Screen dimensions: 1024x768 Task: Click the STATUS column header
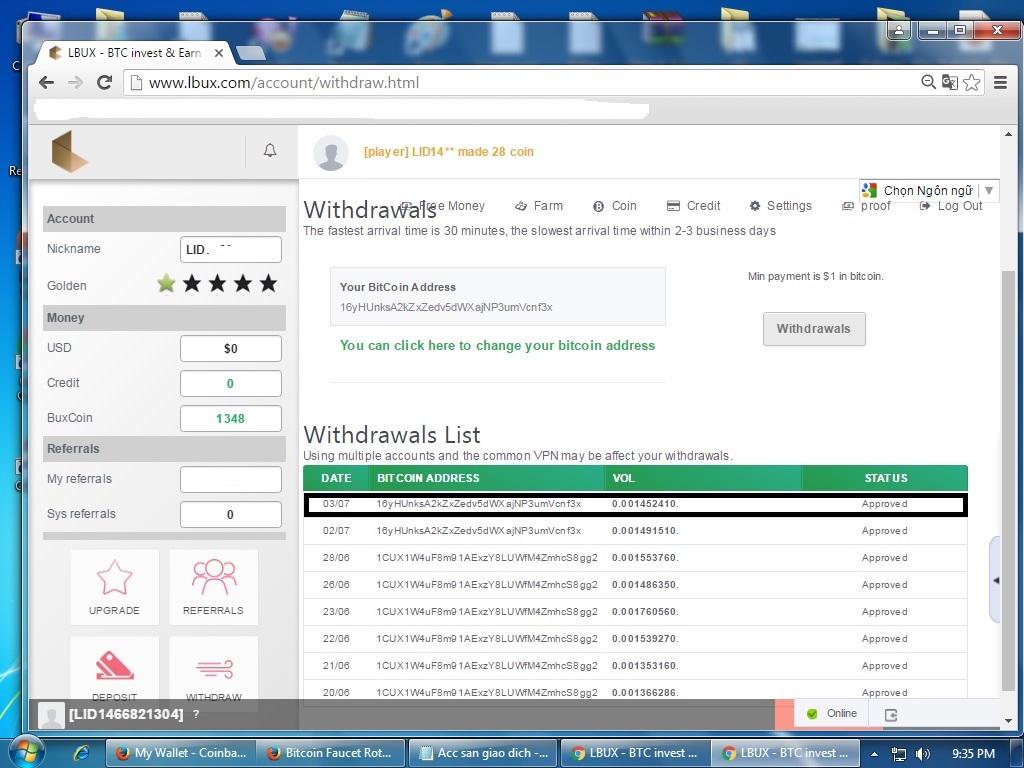pyautogui.click(x=886, y=478)
